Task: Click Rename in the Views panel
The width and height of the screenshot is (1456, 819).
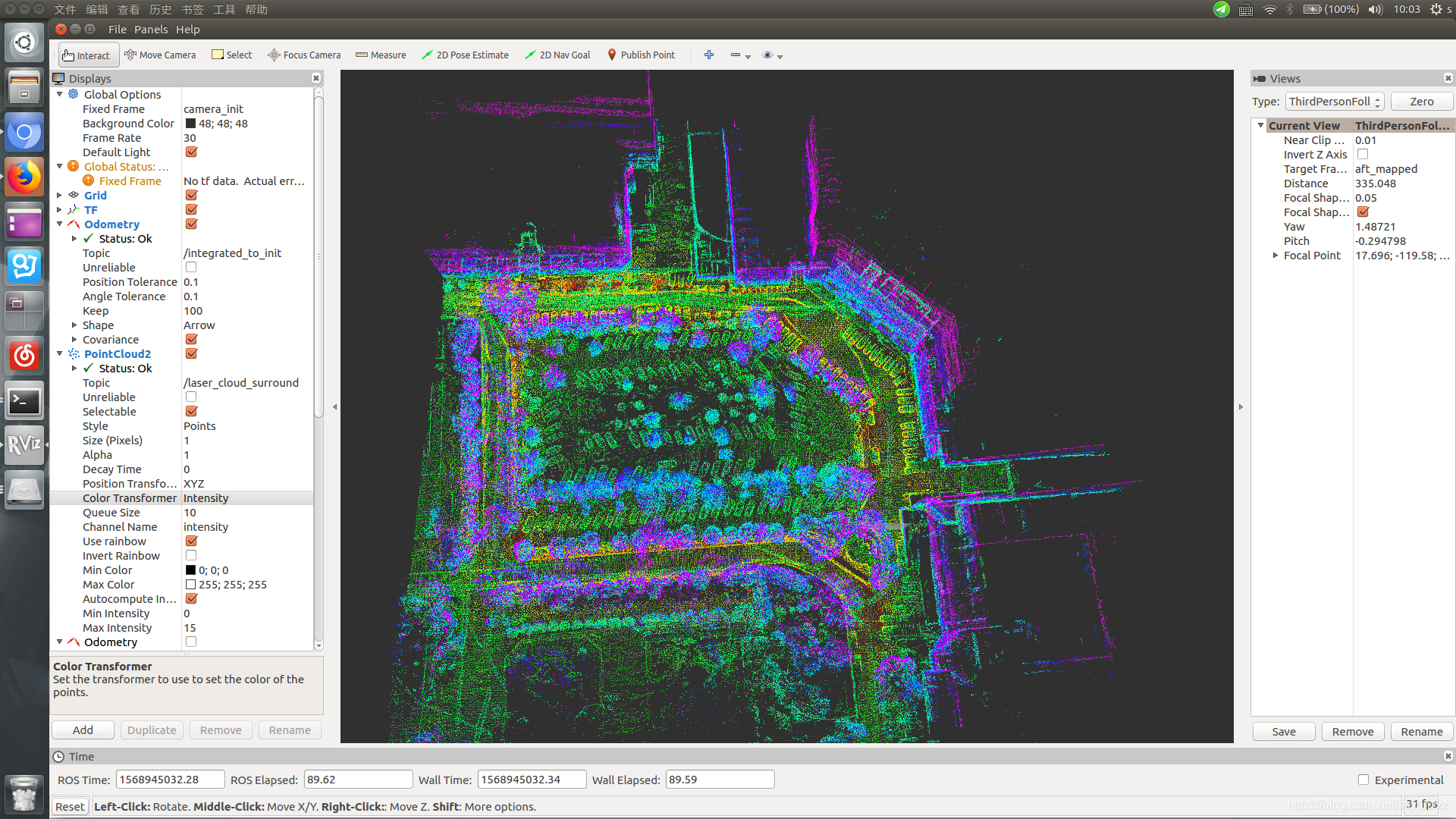Action: pyautogui.click(x=1422, y=732)
